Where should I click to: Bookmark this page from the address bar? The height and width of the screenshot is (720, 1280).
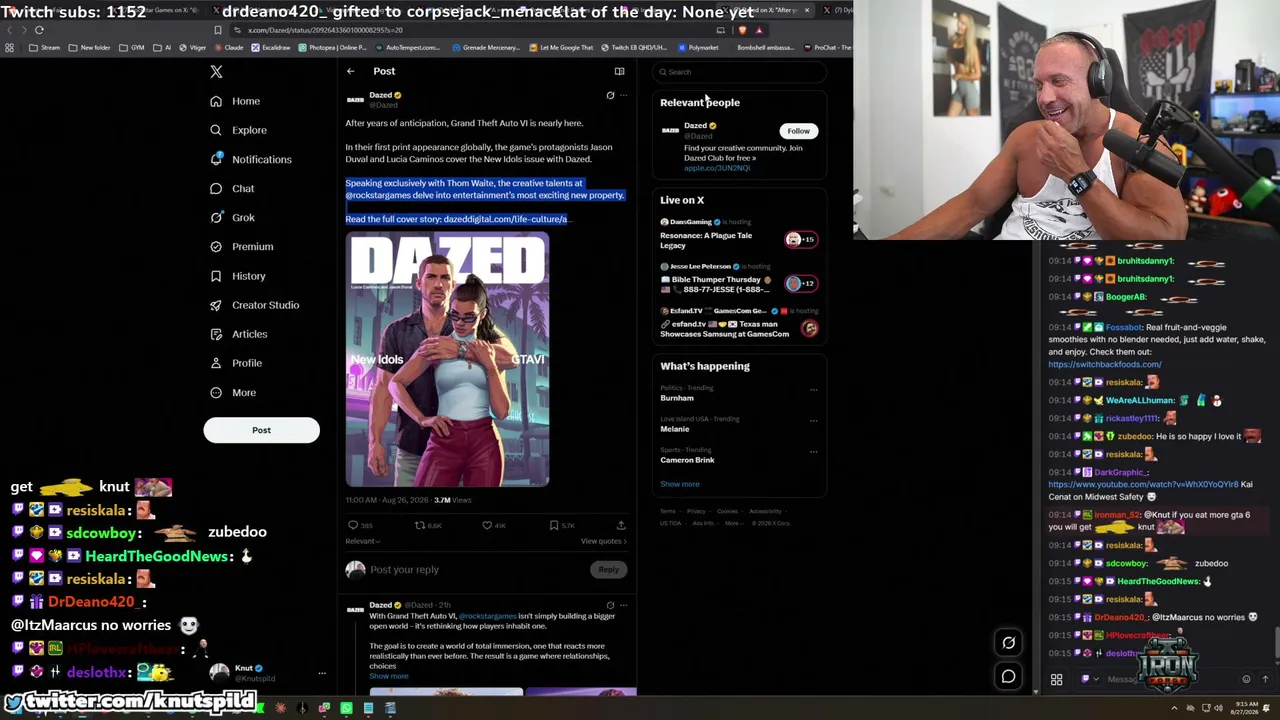(x=218, y=30)
